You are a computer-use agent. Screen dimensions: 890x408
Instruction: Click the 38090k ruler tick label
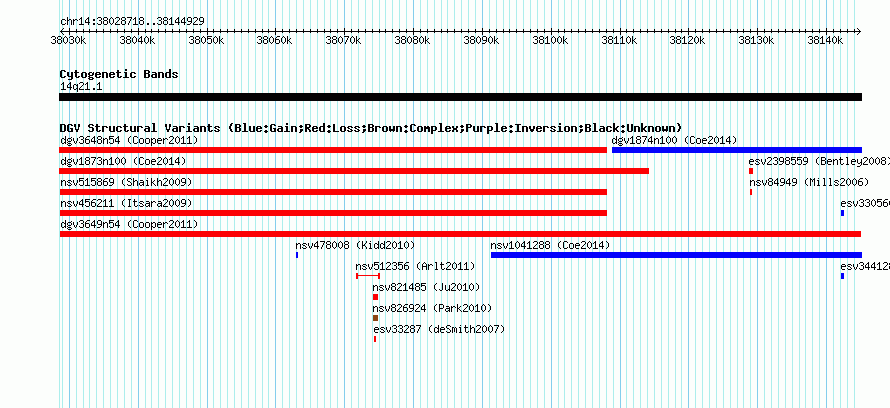point(482,41)
